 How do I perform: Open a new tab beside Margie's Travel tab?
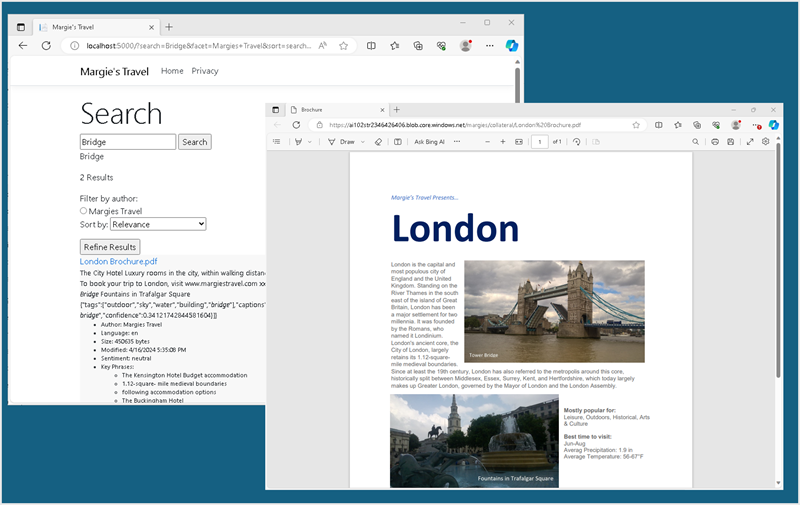(x=169, y=27)
